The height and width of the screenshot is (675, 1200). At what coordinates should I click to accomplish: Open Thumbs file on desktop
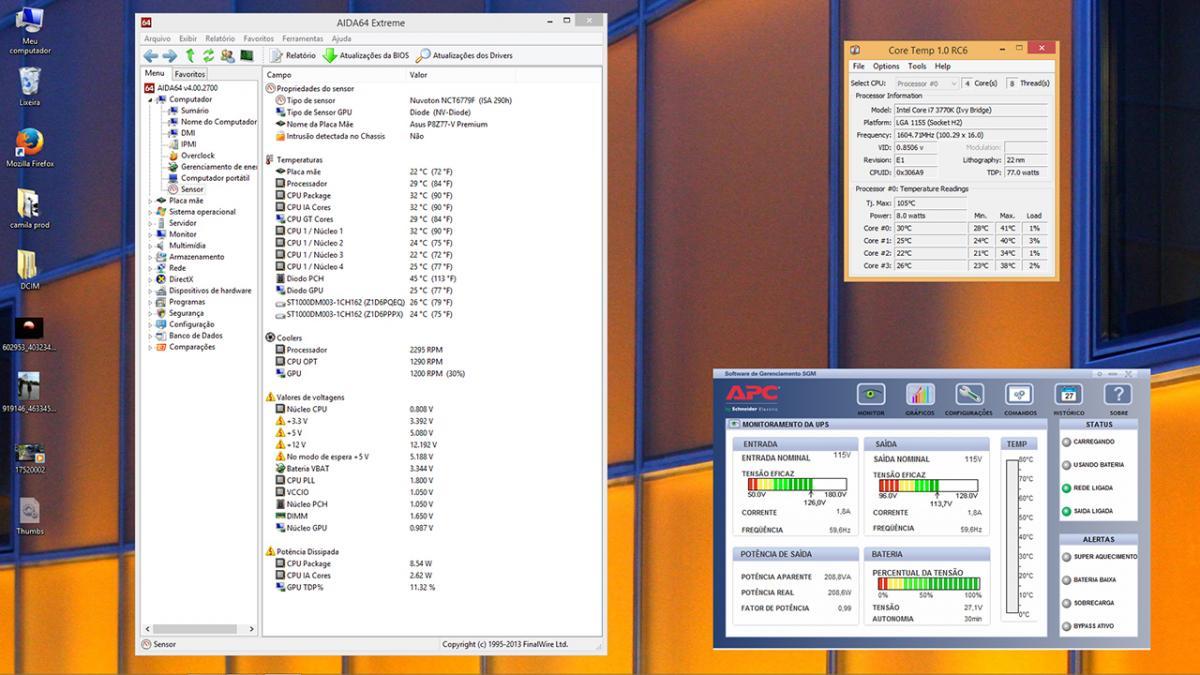pos(30,517)
